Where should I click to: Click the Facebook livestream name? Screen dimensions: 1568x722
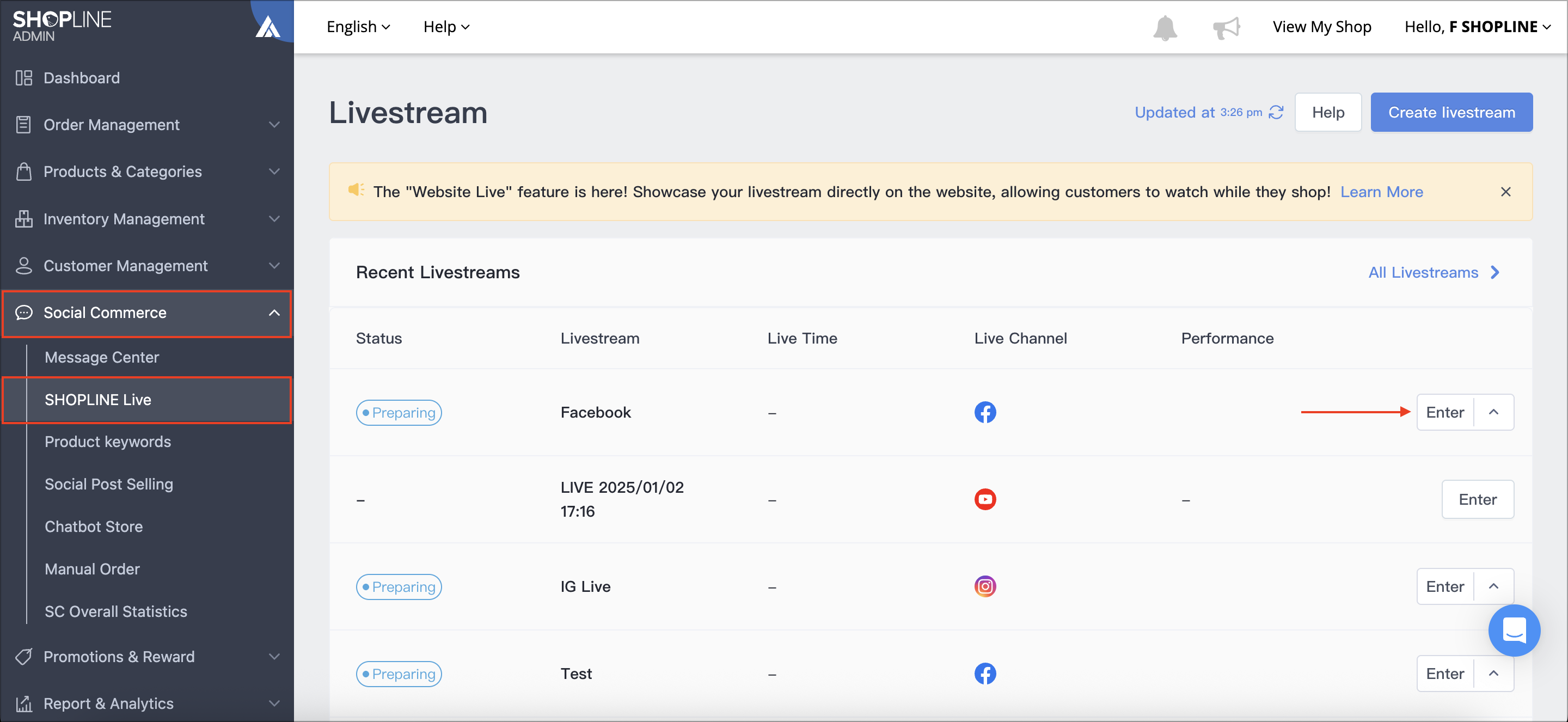(595, 412)
